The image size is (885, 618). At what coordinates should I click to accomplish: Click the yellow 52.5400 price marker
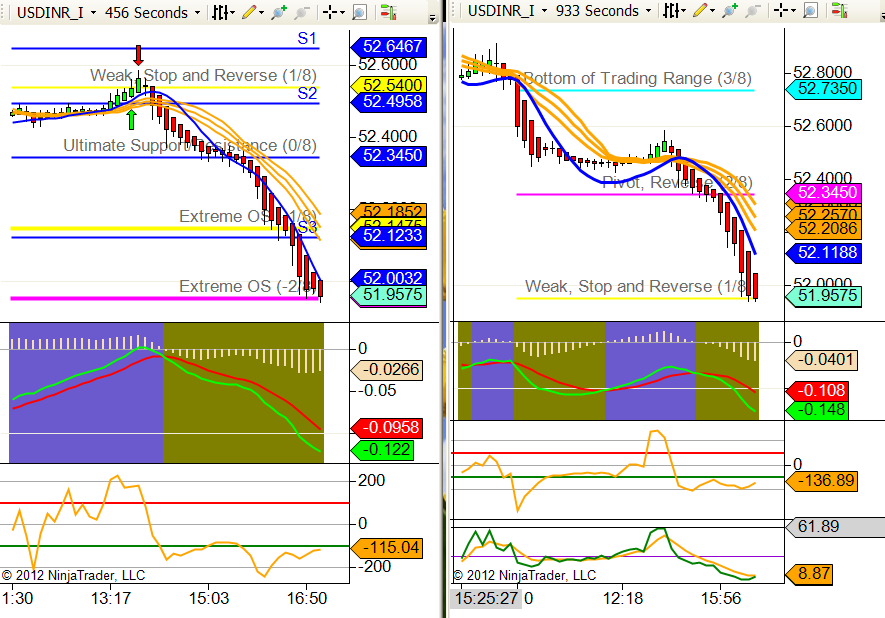click(389, 85)
